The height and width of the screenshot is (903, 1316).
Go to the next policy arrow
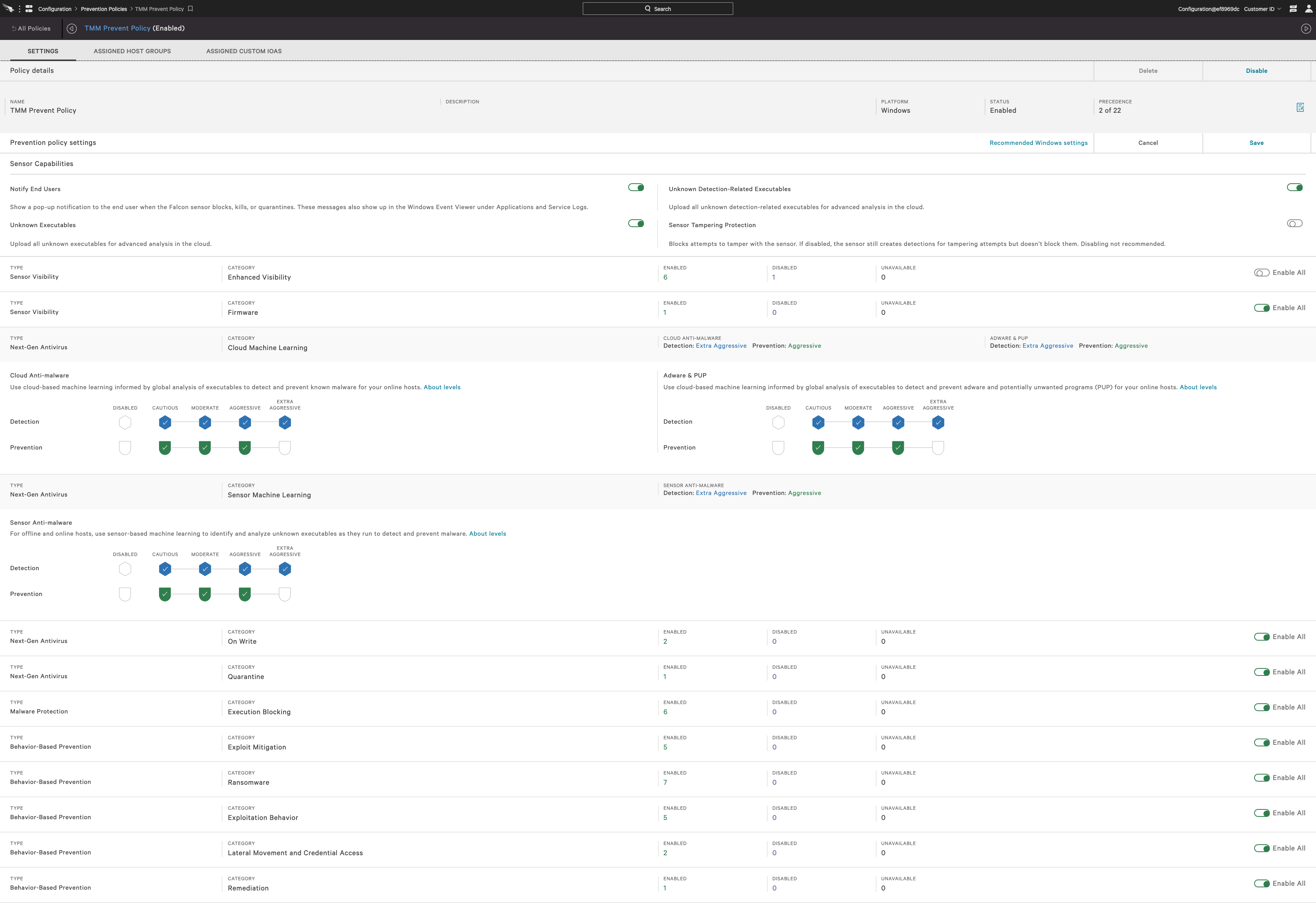(1306, 28)
